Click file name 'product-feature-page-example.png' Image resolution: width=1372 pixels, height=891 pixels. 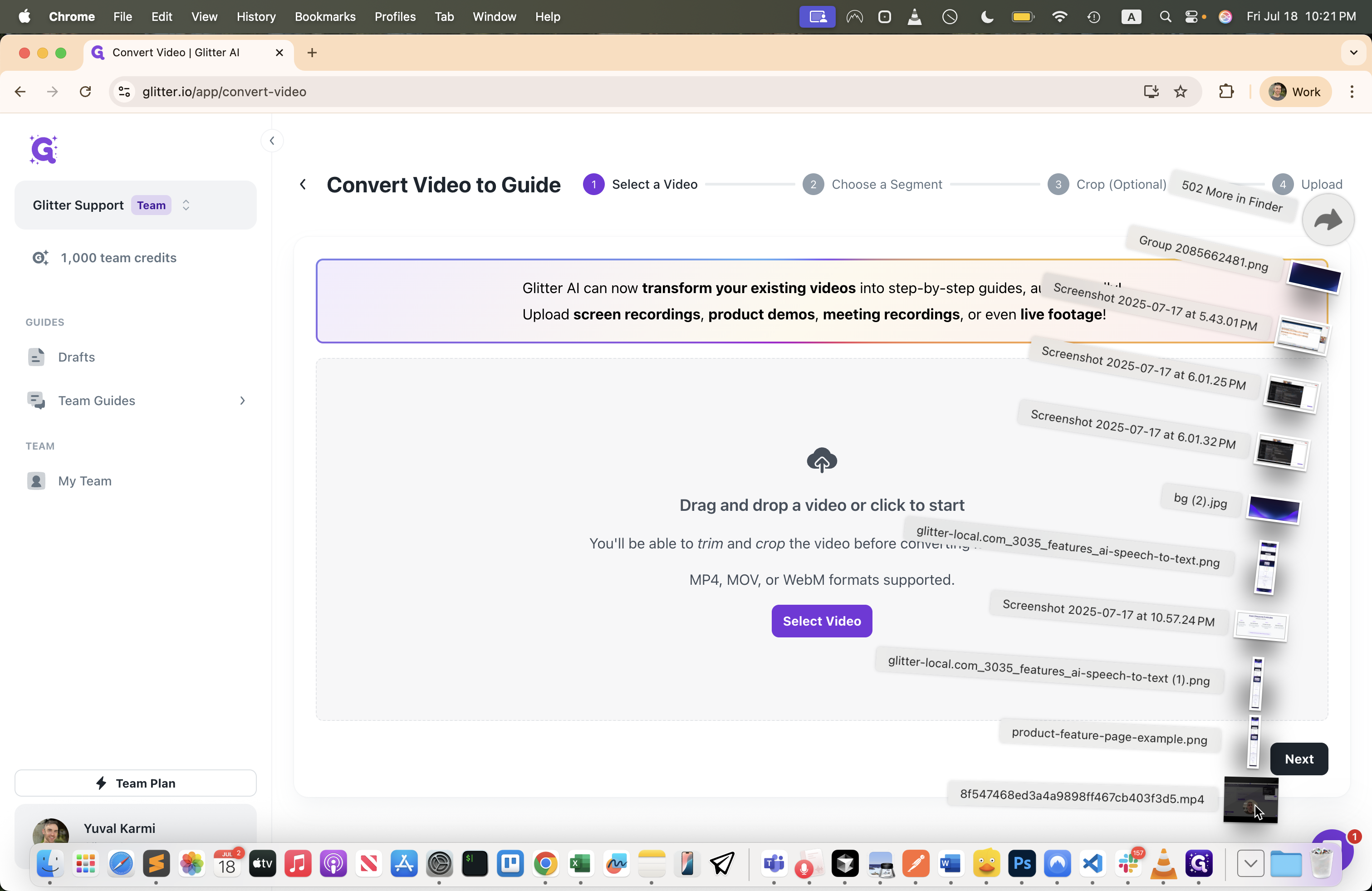click(1110, 736)
